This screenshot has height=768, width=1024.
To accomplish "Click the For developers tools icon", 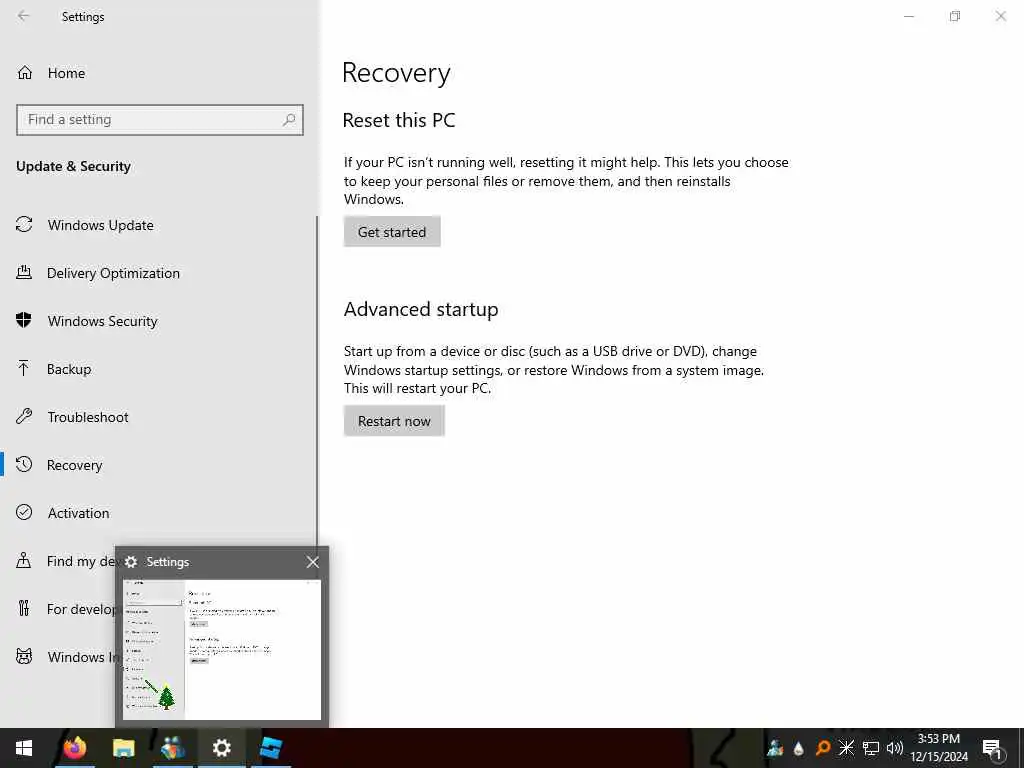I will [24, 609].
